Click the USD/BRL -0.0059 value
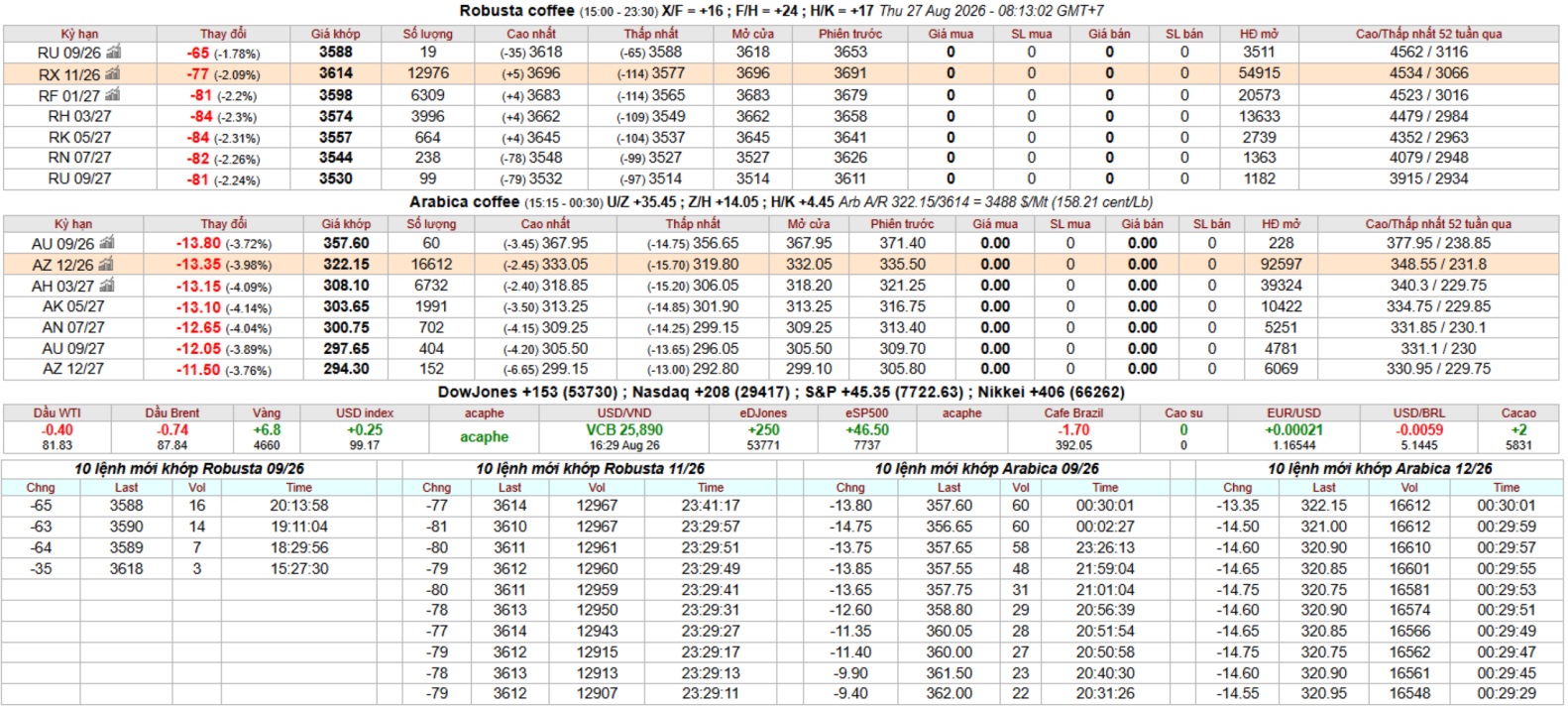The image size is (1568, 709). (1419, 430)
